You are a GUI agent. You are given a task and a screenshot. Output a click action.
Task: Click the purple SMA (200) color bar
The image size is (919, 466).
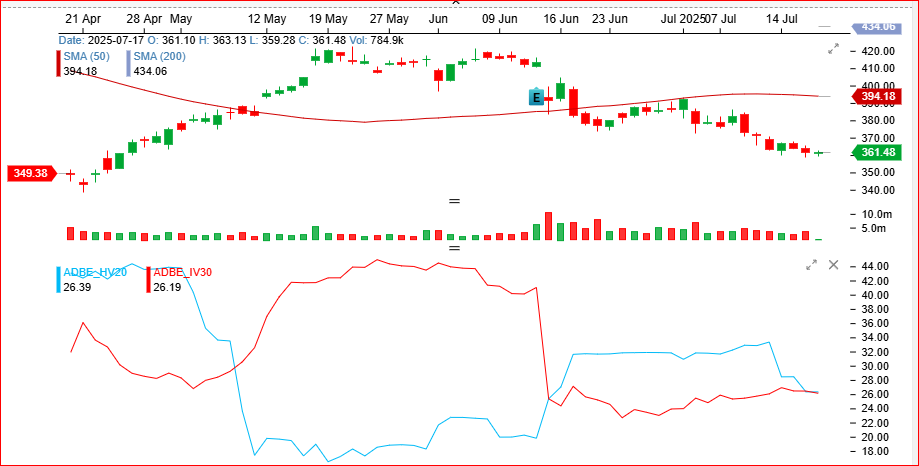128,63
